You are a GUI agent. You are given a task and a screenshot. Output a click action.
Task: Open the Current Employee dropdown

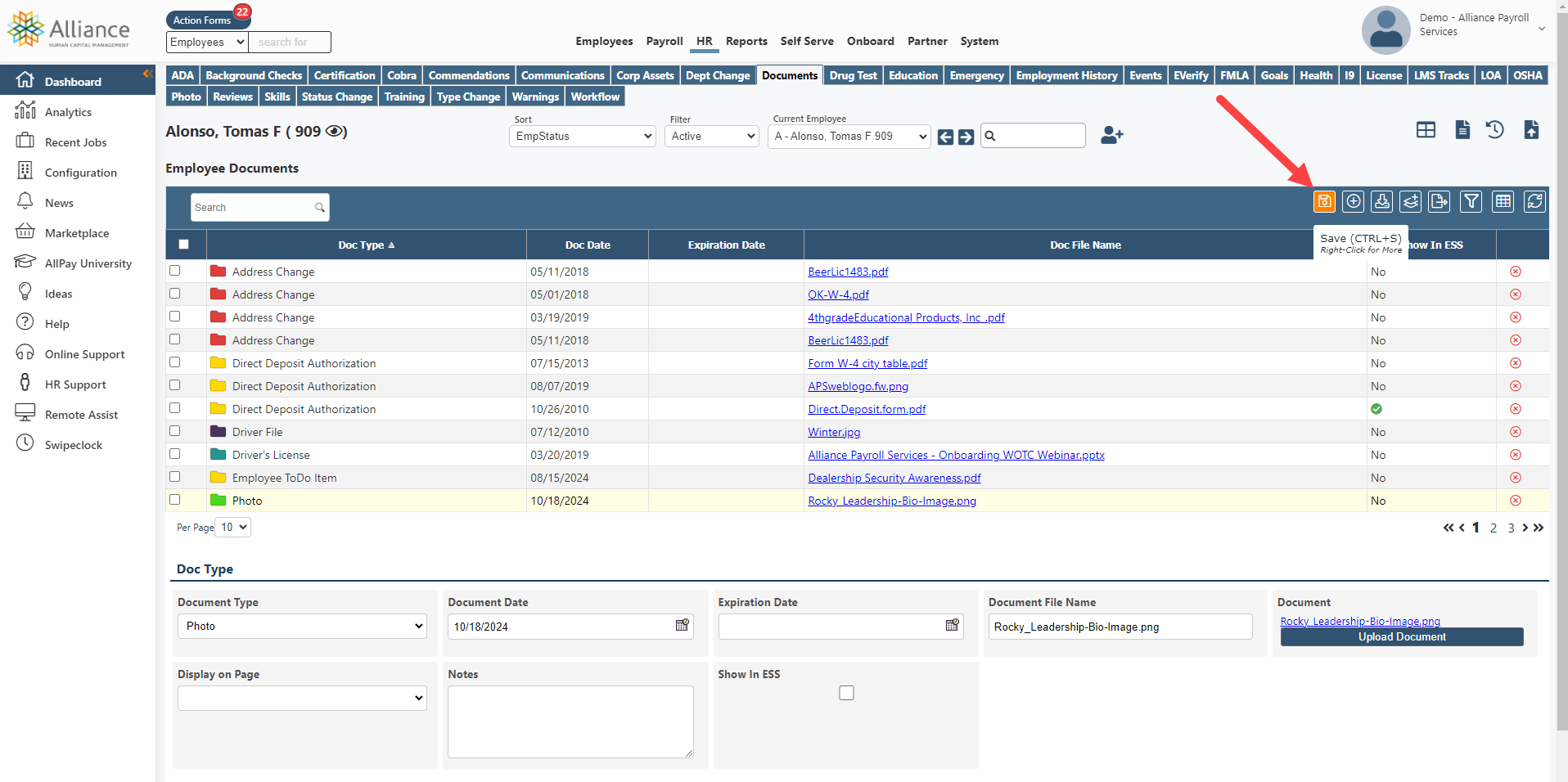coord(849,136)
